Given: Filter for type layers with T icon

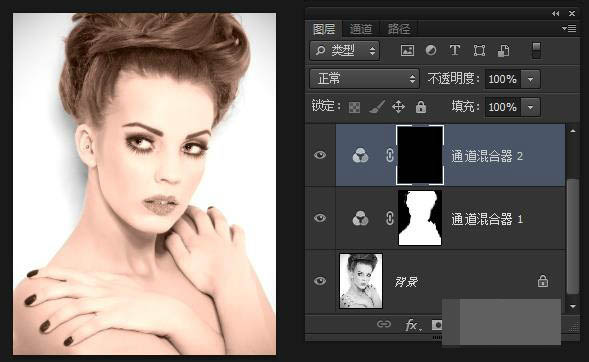Looking at the screenshot, I should coord(455,50).
